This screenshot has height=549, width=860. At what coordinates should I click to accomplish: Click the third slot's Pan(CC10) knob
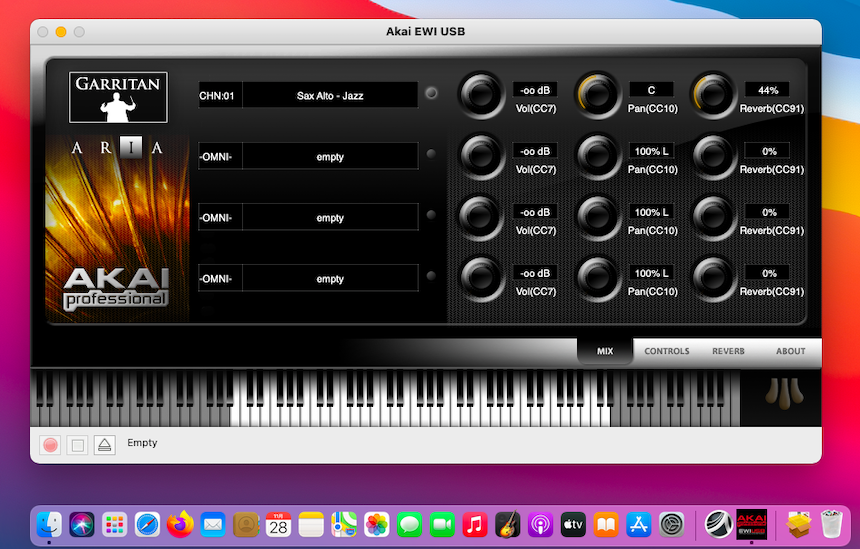tap(597, 217)
